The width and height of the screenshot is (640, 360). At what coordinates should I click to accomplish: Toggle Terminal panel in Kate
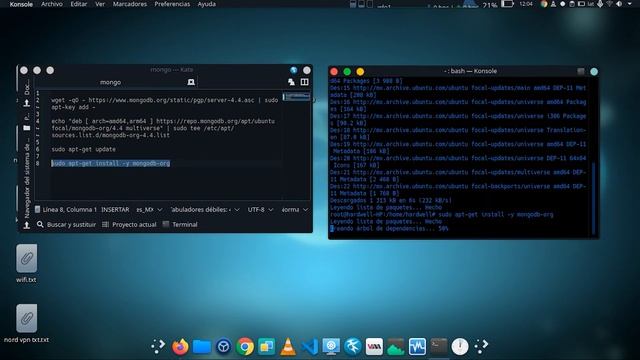point(180,224)
